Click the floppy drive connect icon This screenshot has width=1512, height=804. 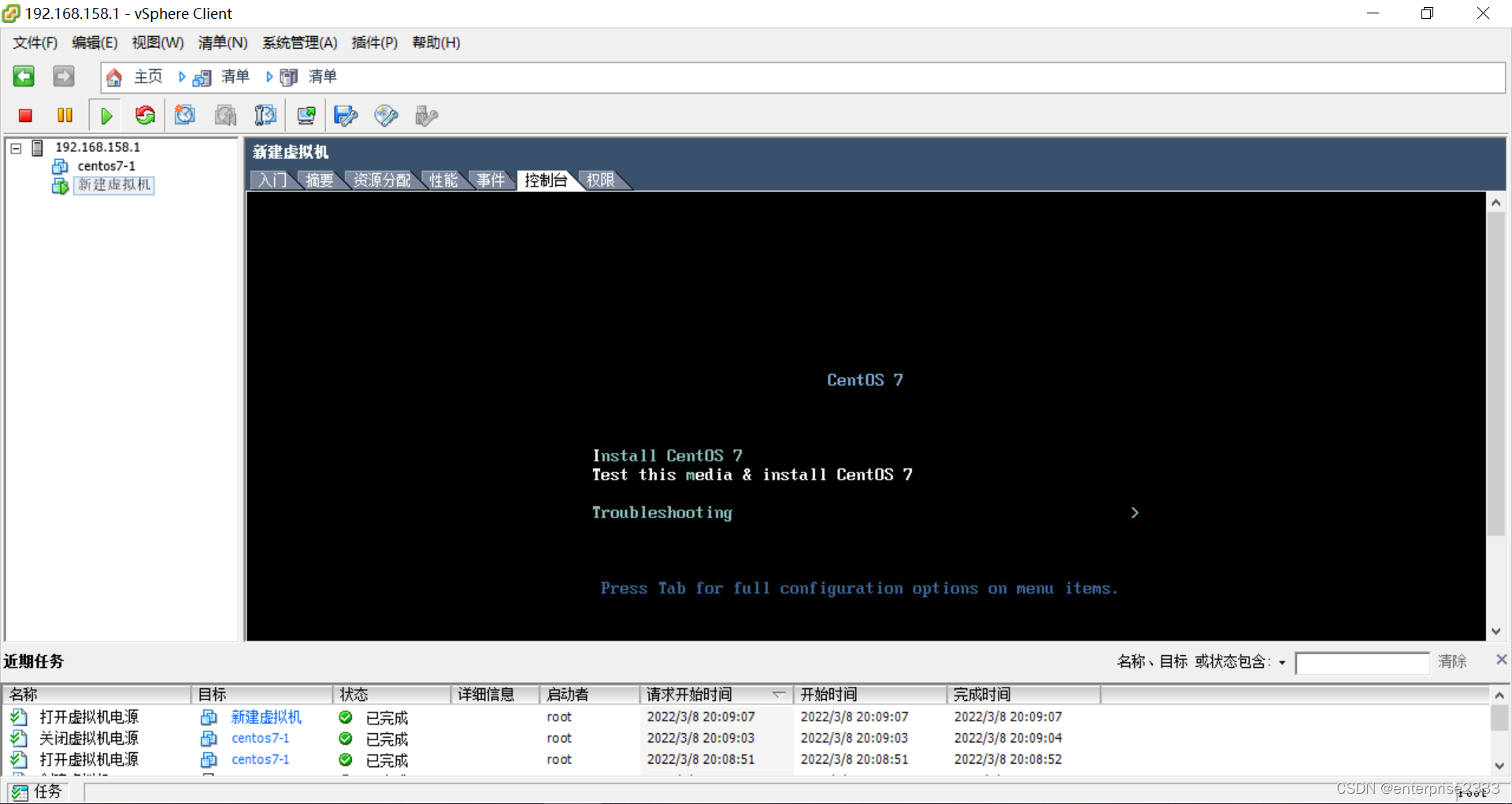pos(346,116)
